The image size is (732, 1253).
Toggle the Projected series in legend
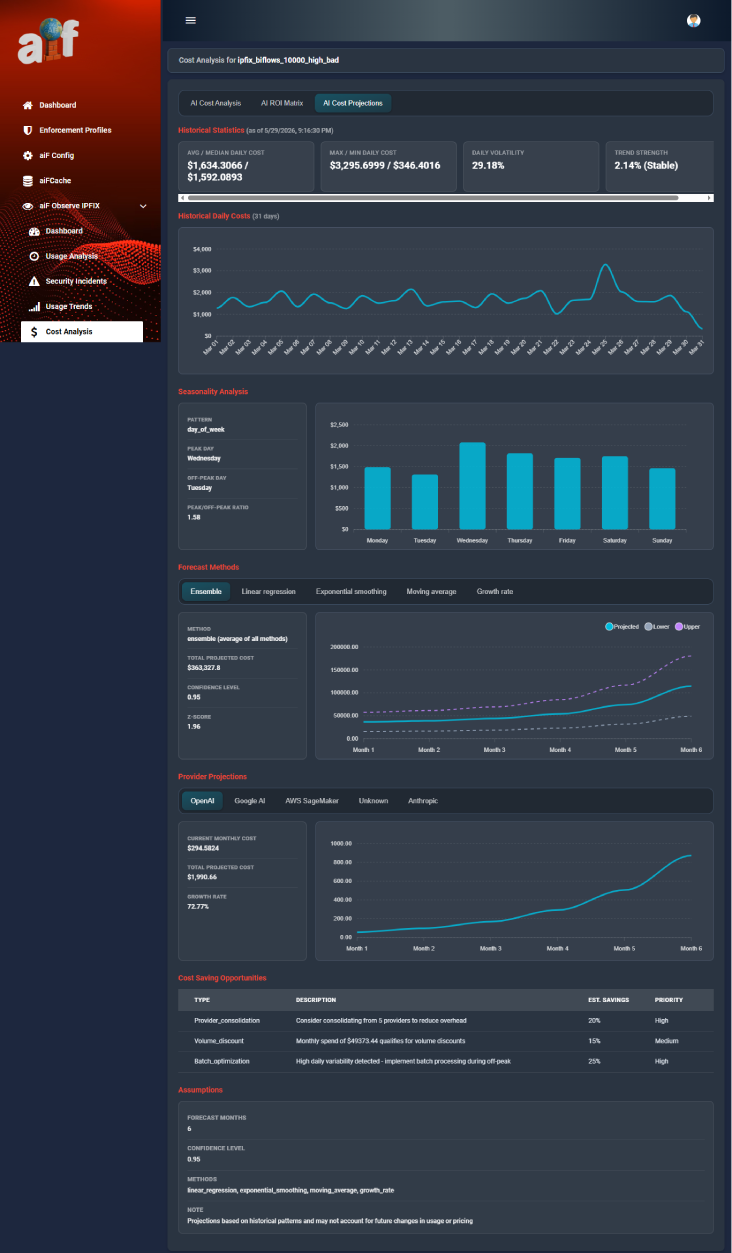pyautogui.click(x=622, y=626)
